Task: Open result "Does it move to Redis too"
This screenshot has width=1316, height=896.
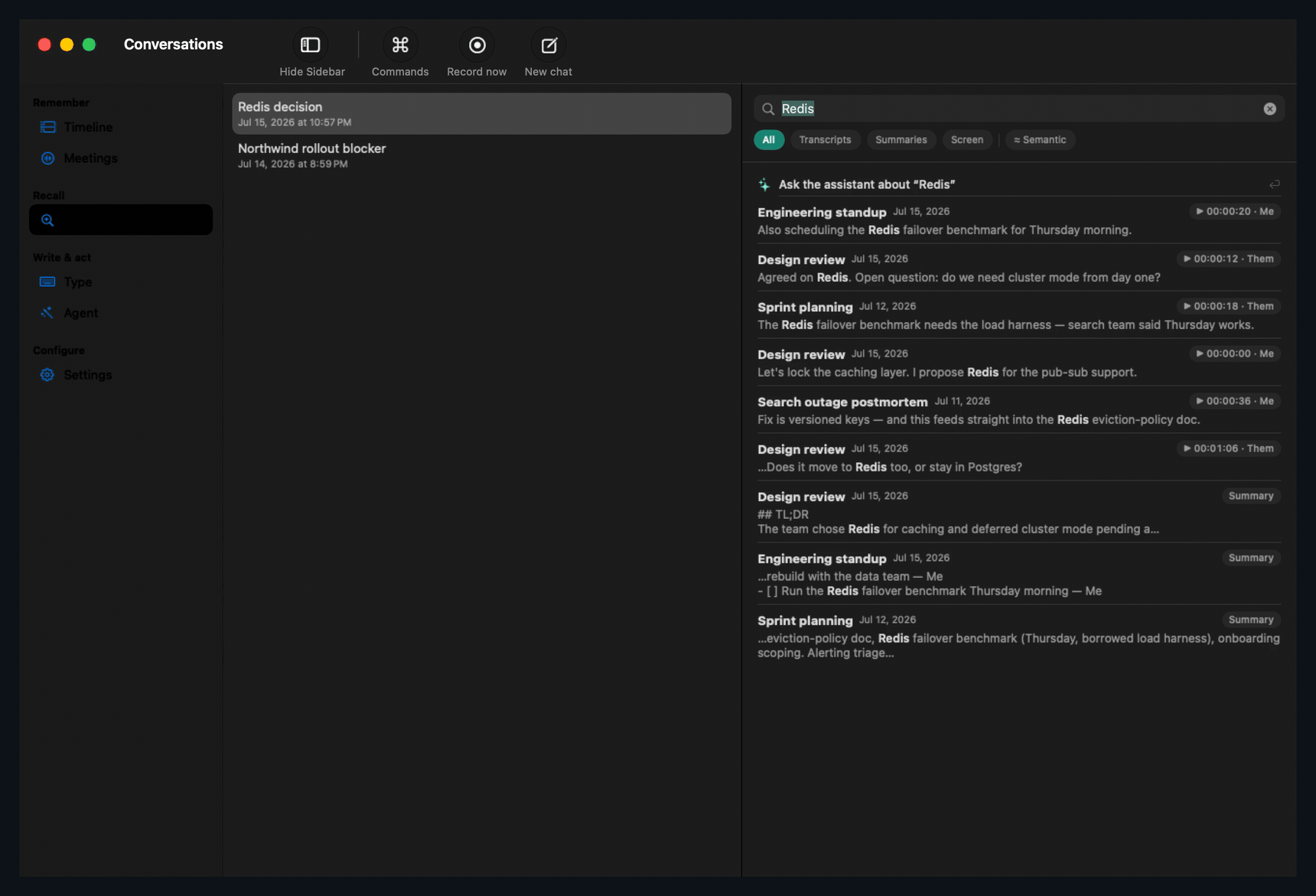Action: pyautogui.click(x=1018, y=458)
